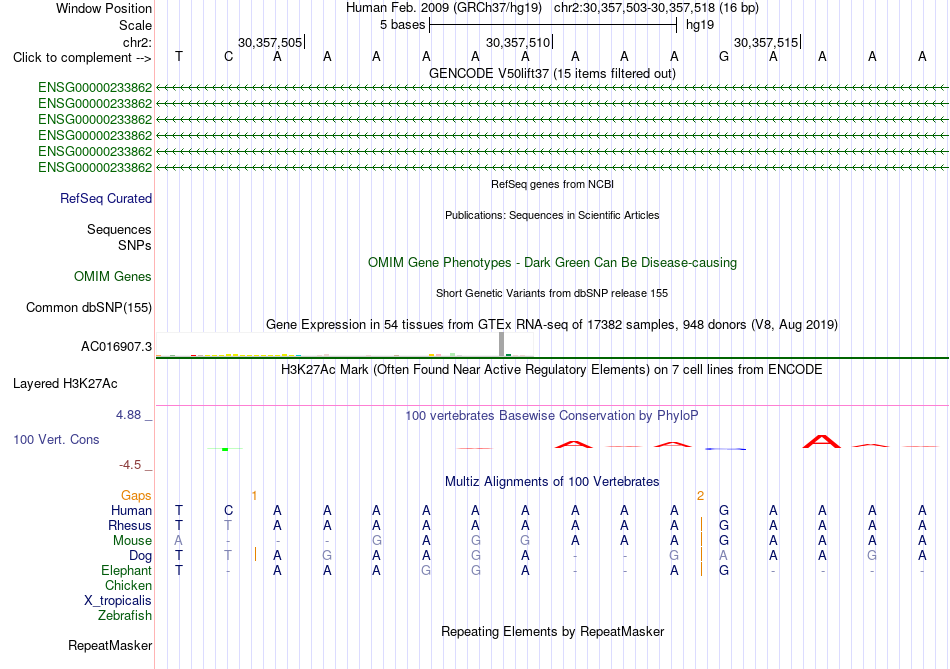This screenshot has width=950, height=669.
Task: Click the SNPs track label
Action: [135, 245]
